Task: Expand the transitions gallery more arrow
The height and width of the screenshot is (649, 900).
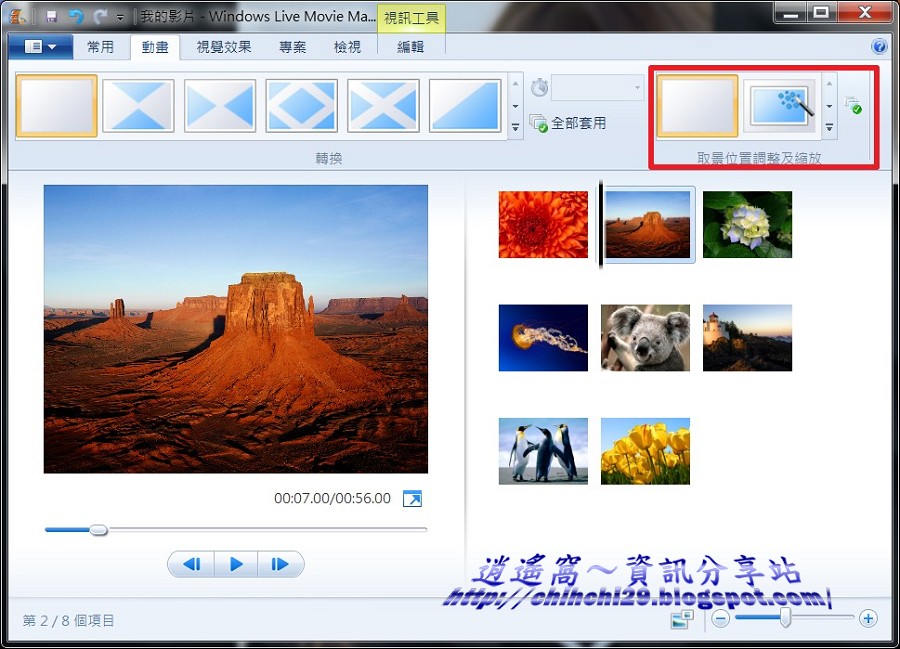Action: 515,127
